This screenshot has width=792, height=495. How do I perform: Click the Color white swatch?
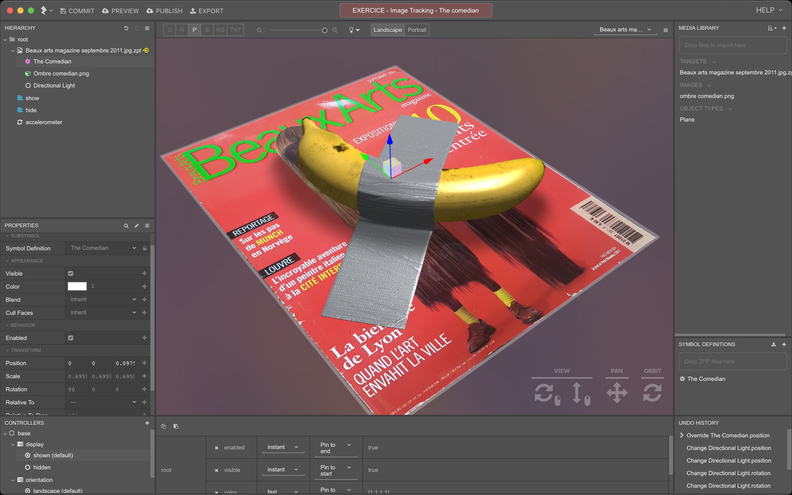pyautogui.click(x=77, y=286)
